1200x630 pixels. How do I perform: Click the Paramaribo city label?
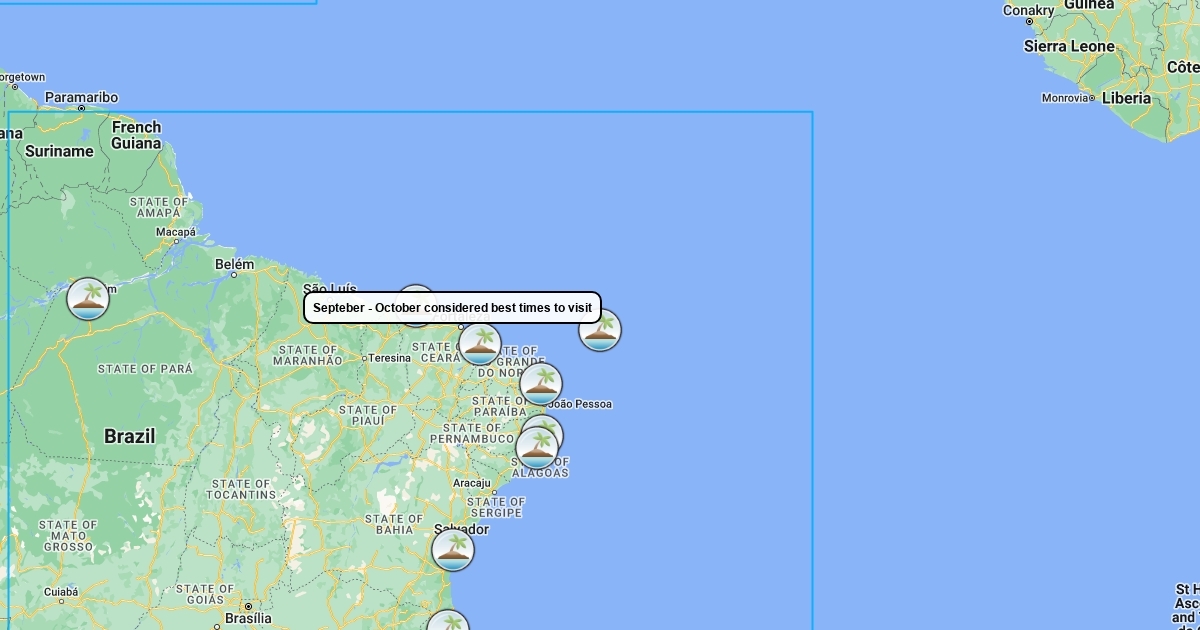[x=82, y=98]
